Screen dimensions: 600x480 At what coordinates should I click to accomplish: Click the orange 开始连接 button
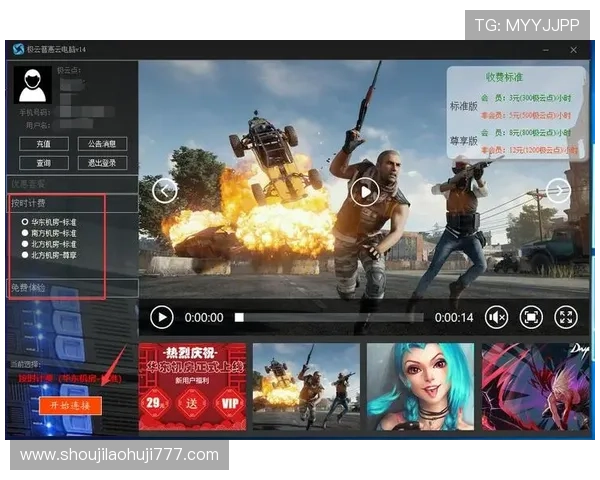point(65,405)
